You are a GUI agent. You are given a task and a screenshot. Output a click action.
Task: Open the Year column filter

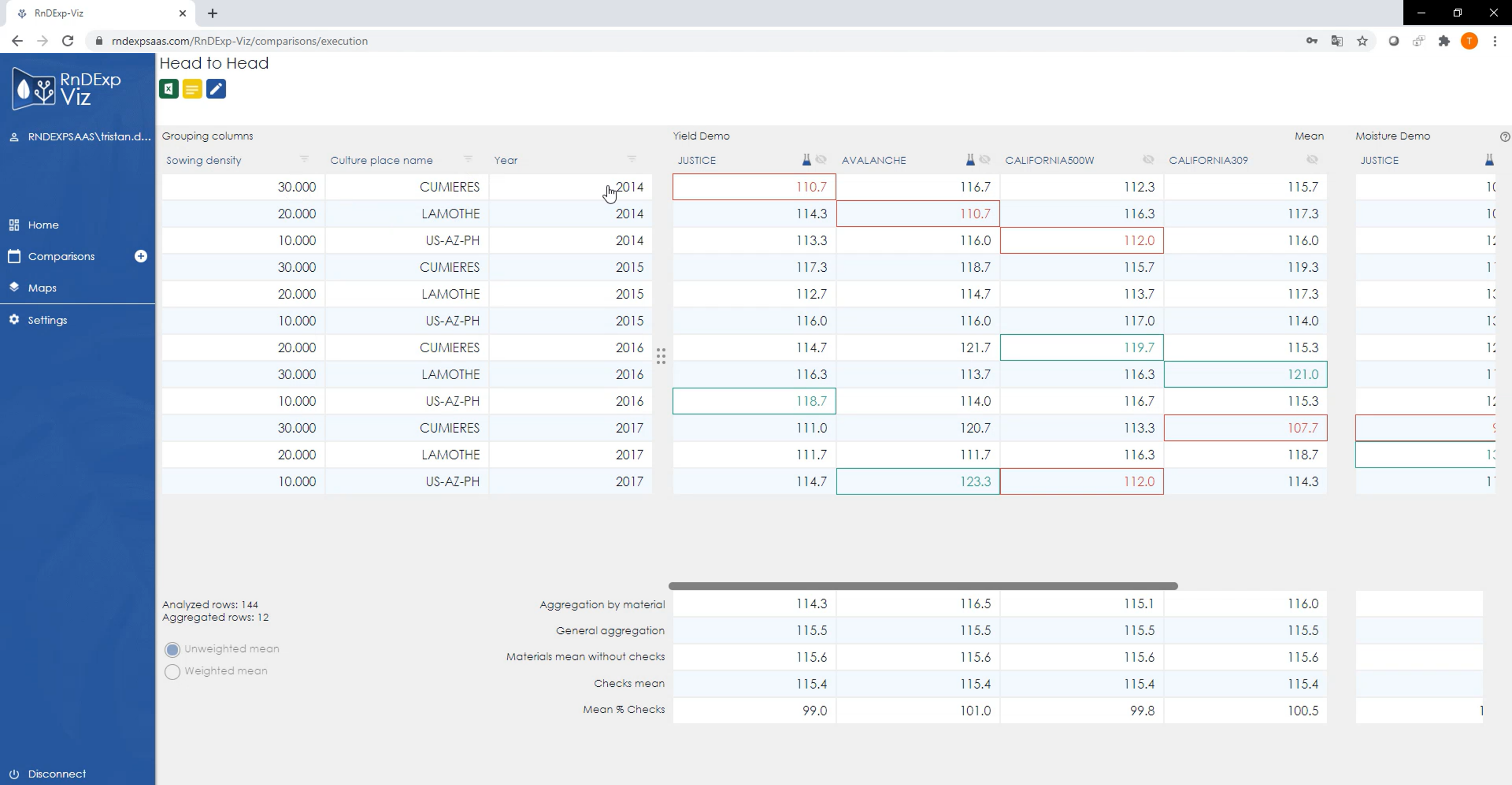631,159
